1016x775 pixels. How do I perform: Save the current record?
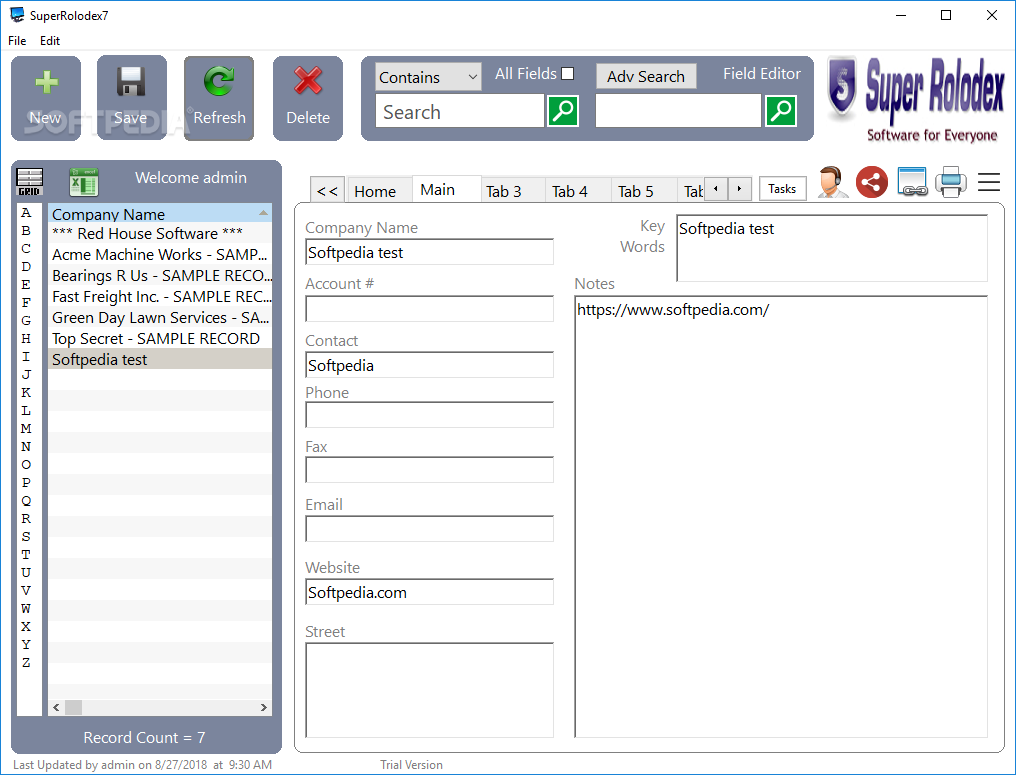click(132, 98)
